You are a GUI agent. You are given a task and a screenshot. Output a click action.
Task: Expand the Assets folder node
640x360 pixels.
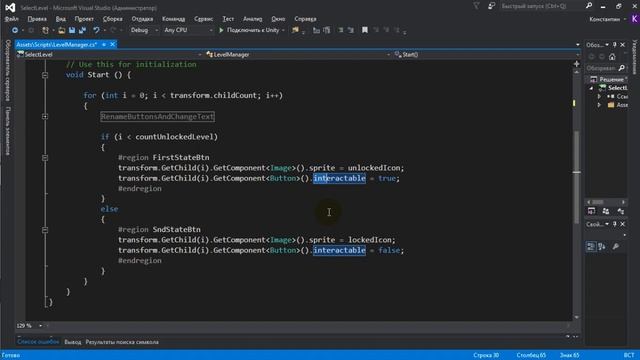click(x=599, y=105)
